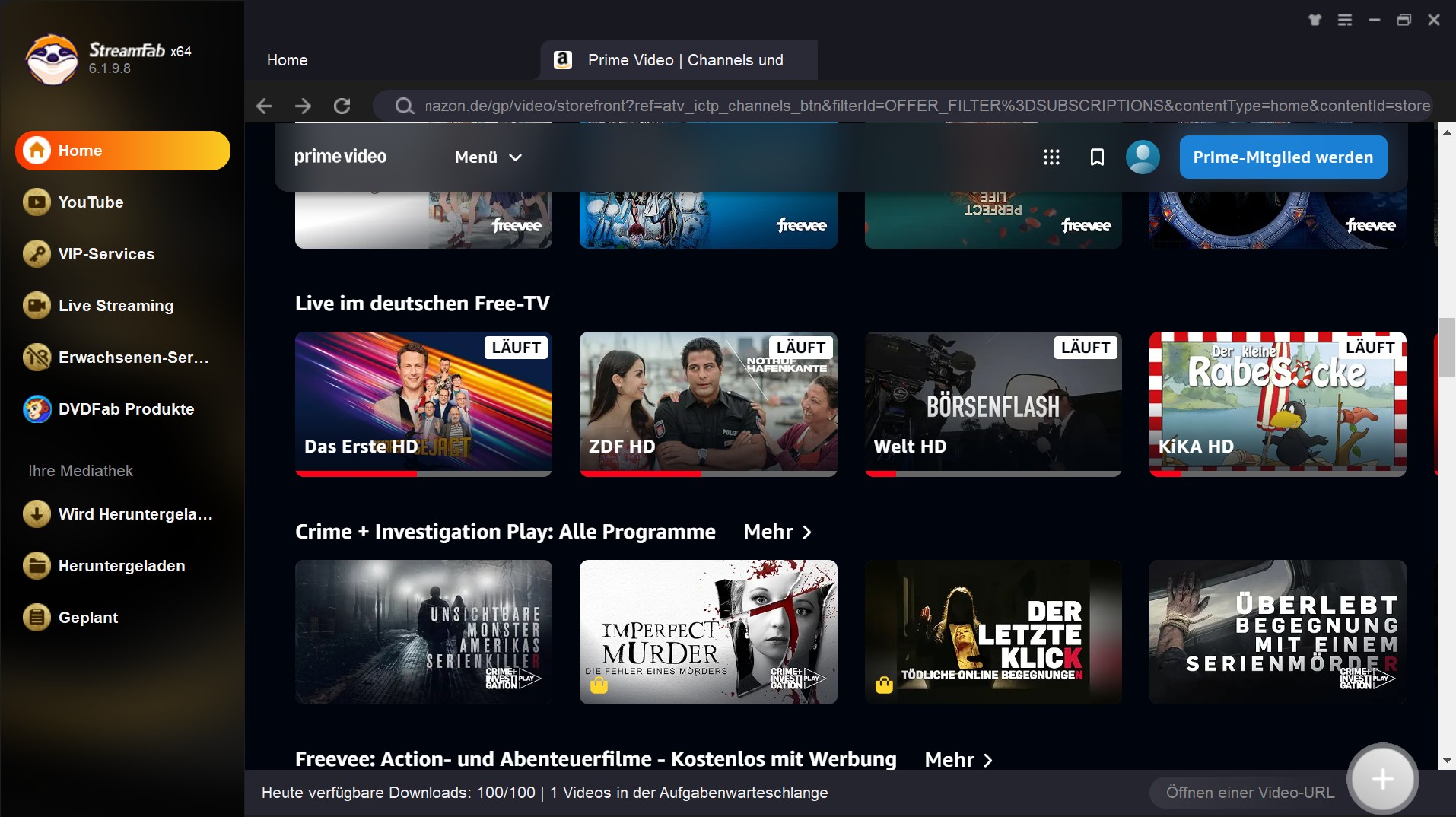This screenshot has width=1456, height=817.
Task: Open Imperfect Murder title card
Action: (708, 632)
